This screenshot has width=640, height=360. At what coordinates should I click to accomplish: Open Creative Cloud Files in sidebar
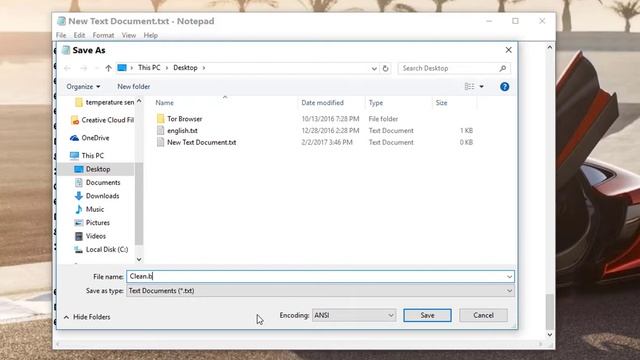click(107, 120)
